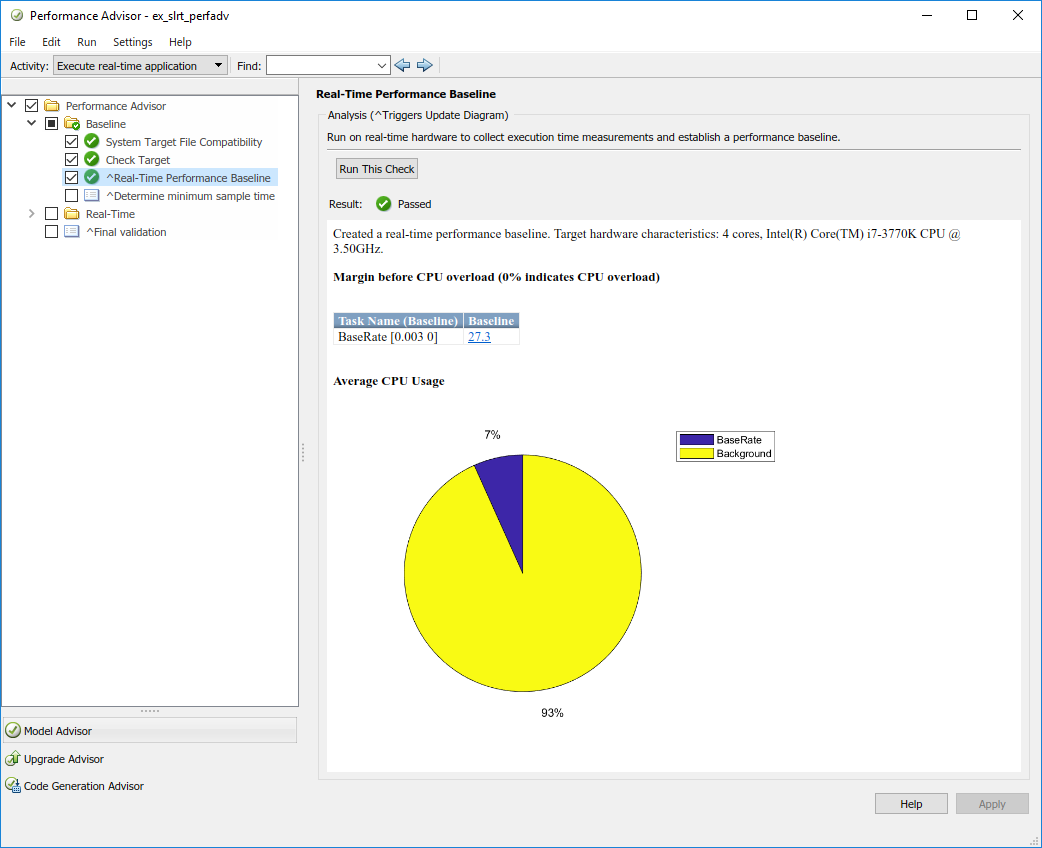This screenshot has height=848, width=1042.
Task: Open the Edit menu
Action: 51,42
